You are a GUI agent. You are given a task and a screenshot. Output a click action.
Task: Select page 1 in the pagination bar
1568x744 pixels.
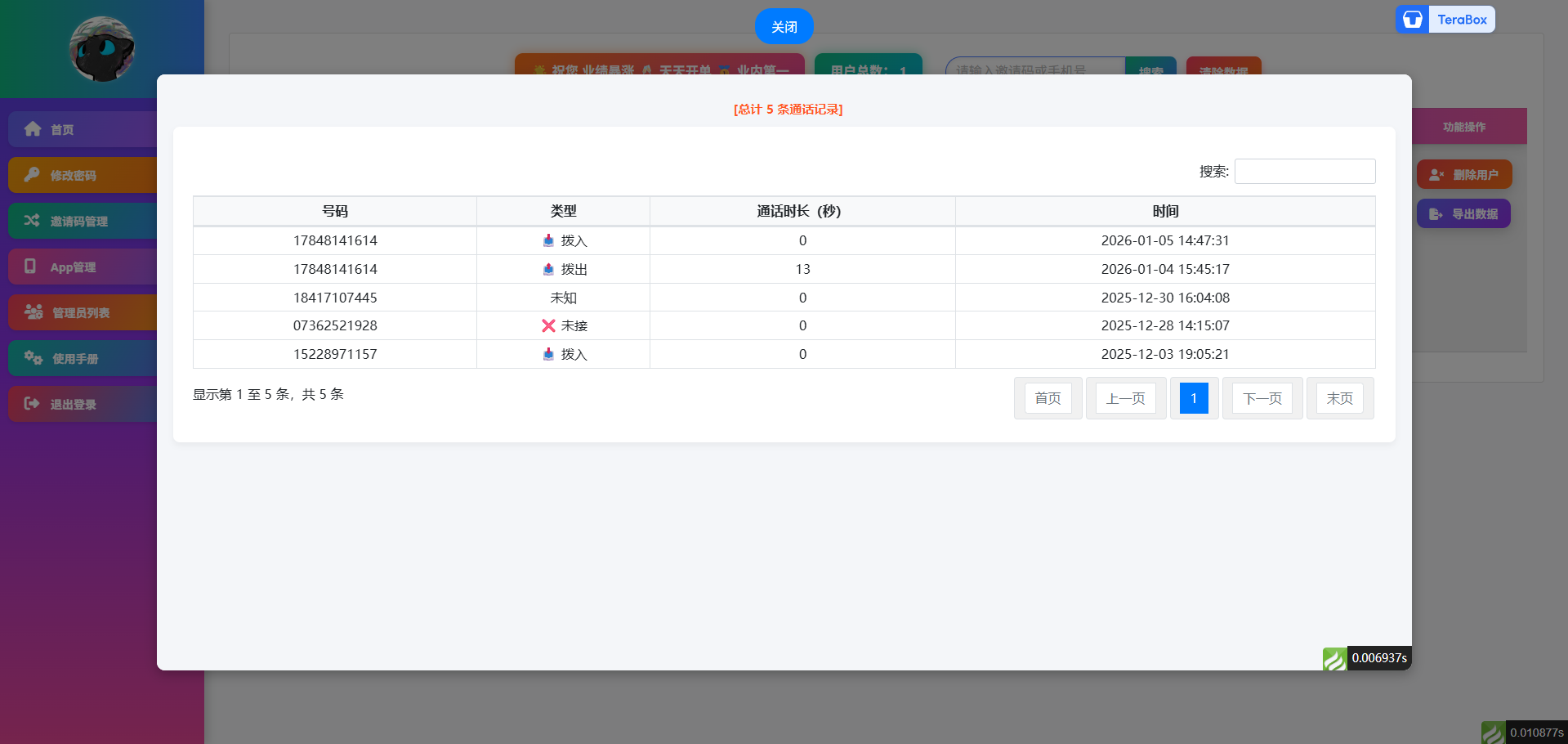(x=1194, y=398)
